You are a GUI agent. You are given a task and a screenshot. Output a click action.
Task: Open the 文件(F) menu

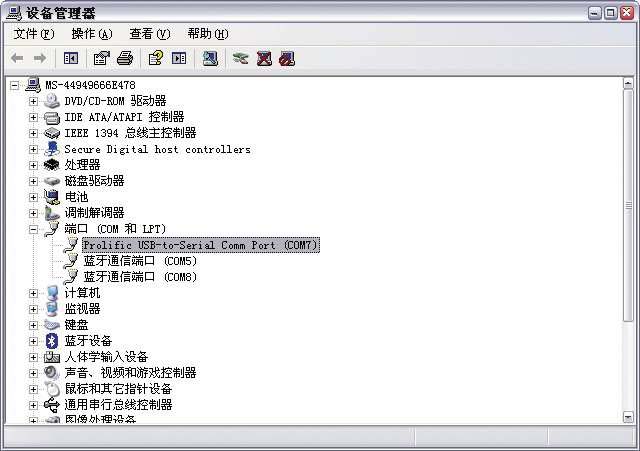tap(33, 34)
